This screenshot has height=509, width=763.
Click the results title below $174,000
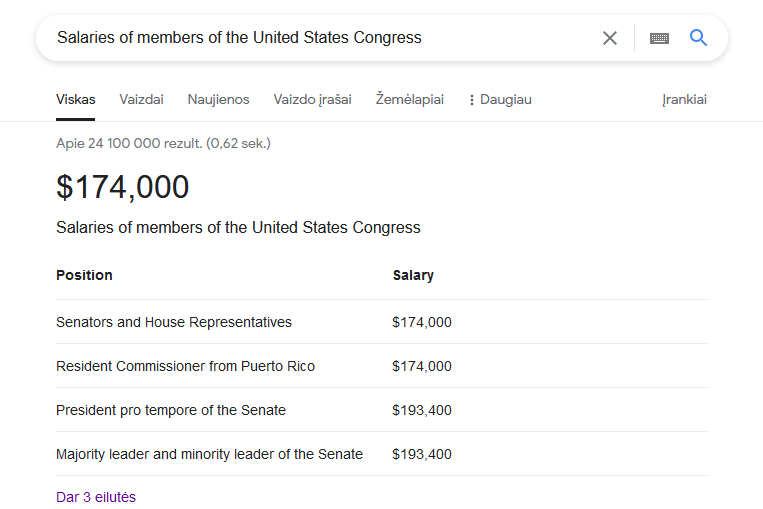238,228
